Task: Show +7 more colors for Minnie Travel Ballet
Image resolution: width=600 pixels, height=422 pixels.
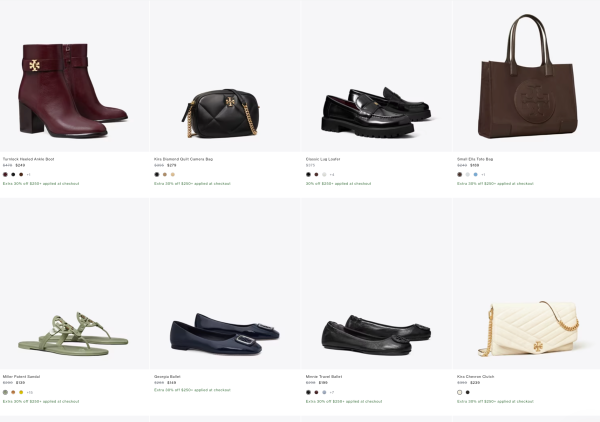Action: coord(332,392)
